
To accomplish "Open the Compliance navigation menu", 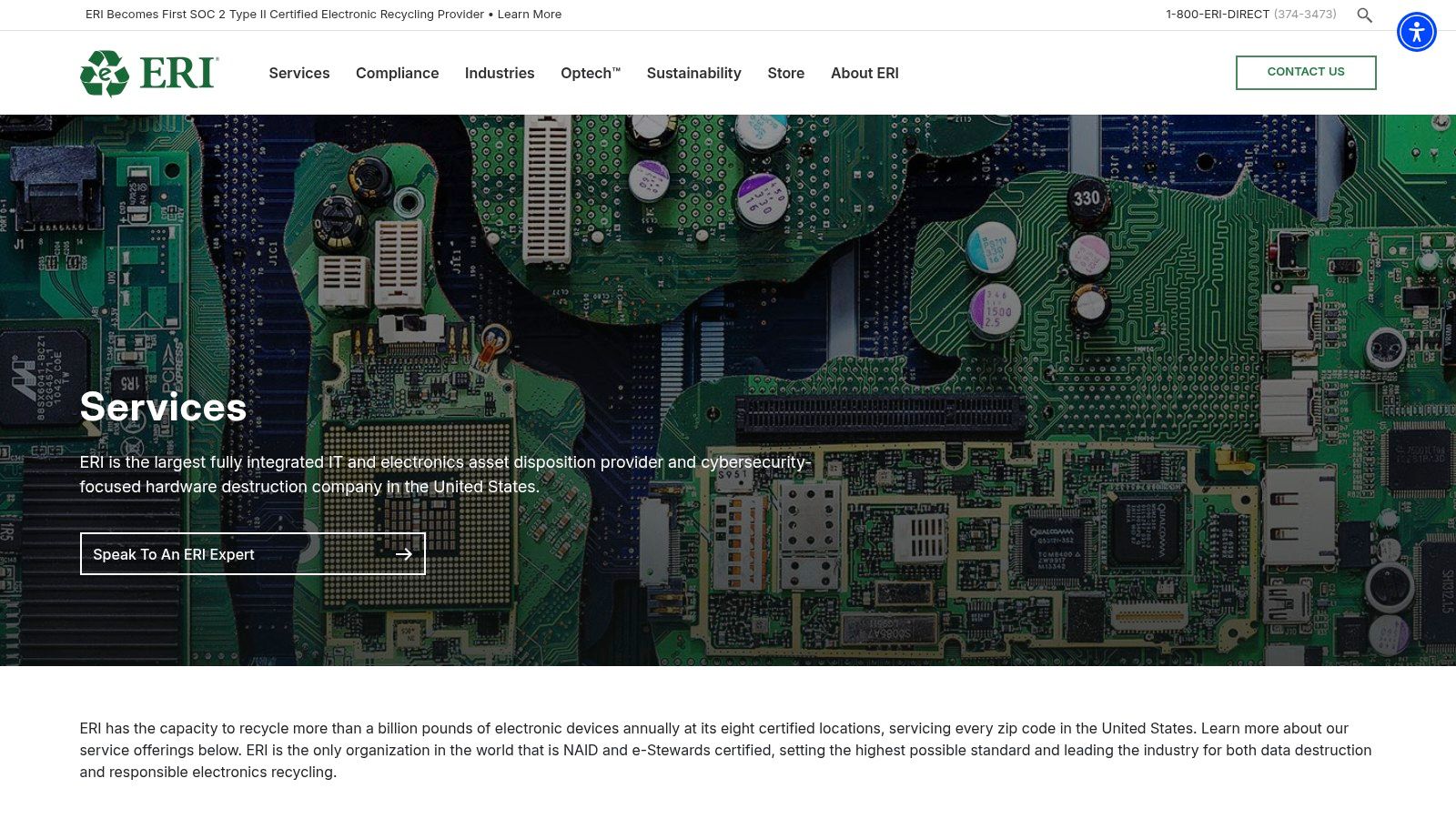I will (x=397, y=73).
